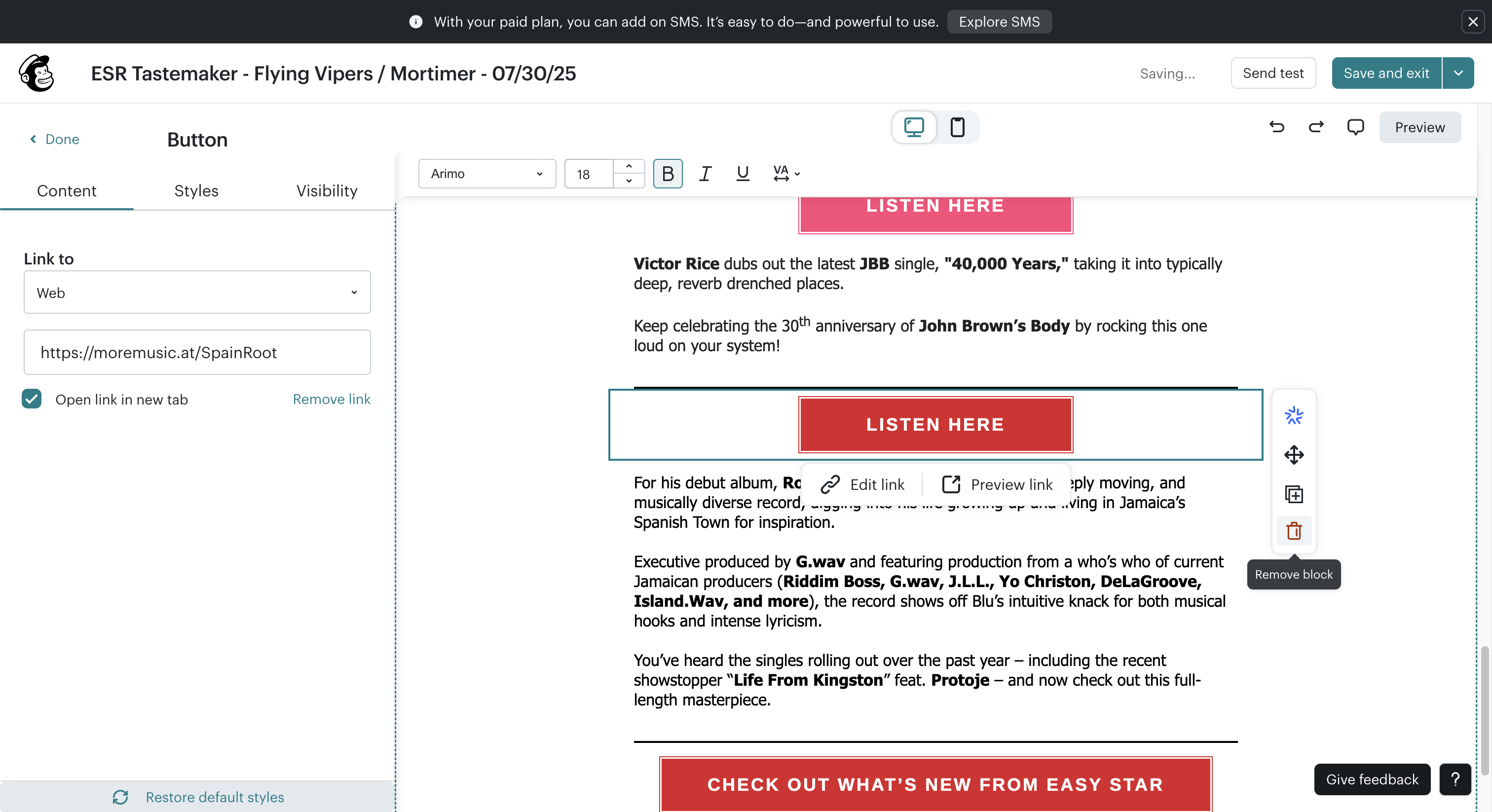This screenshot has width=1492, height=812.
Task: Click the Edit link option
Action: click(863, 484)
